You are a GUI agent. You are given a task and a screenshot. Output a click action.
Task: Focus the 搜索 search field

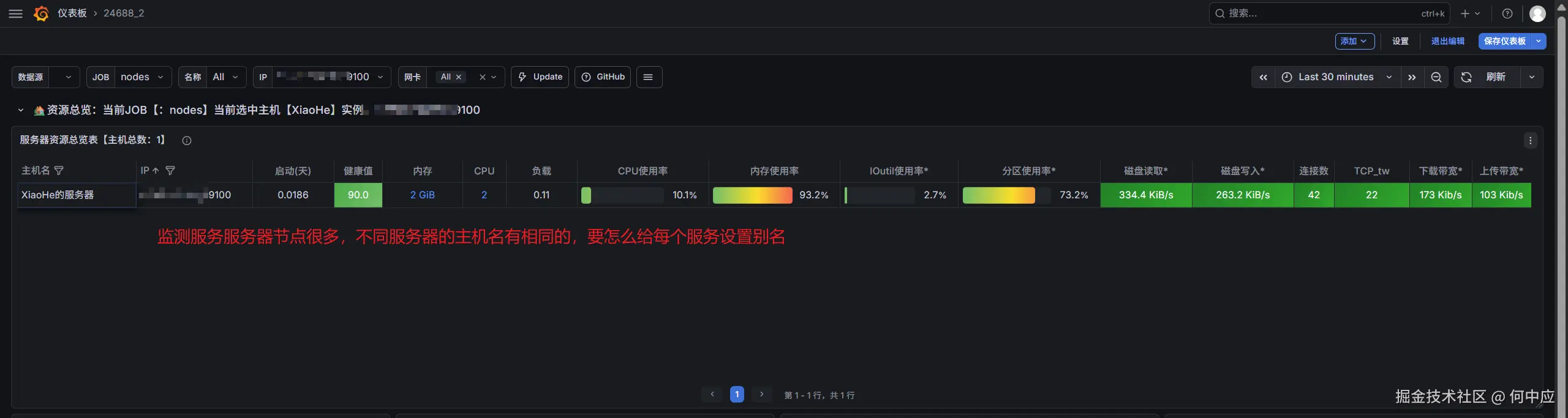(1329, 13)
